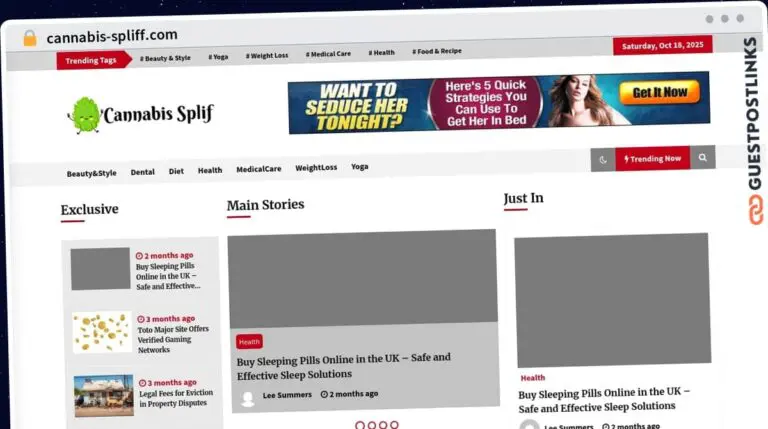Select the fourth carousel dot under Main Stories
The height and width of the screenshot is (429, 768).
point(394,425)
